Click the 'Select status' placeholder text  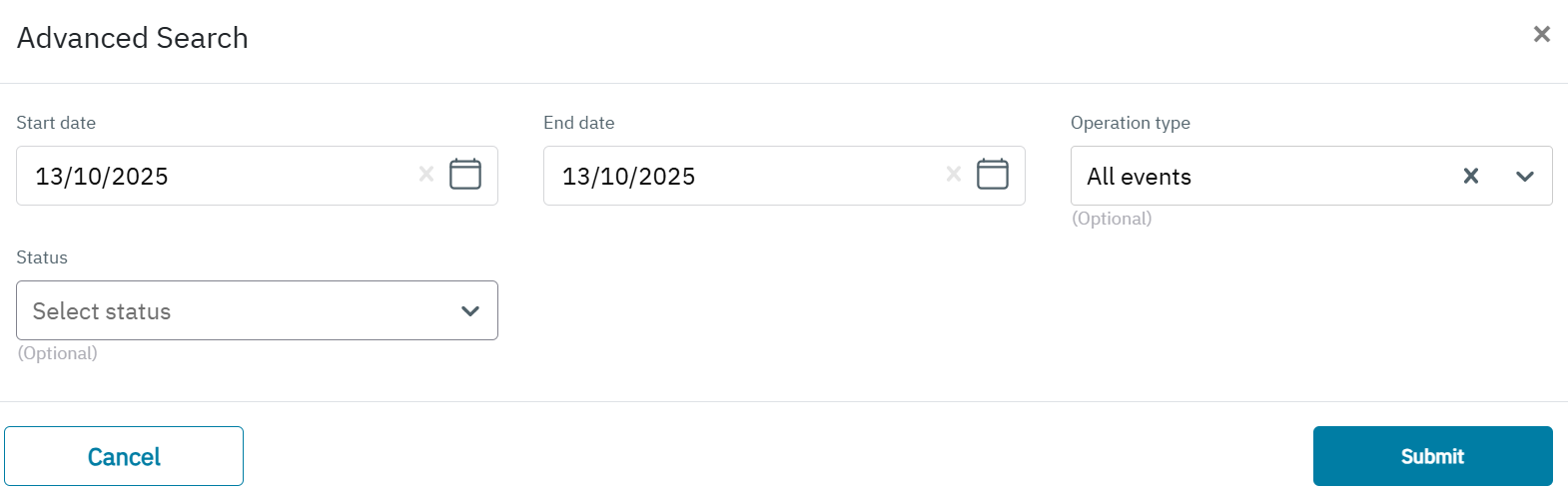pyautogui.click(x=102, y=311)
